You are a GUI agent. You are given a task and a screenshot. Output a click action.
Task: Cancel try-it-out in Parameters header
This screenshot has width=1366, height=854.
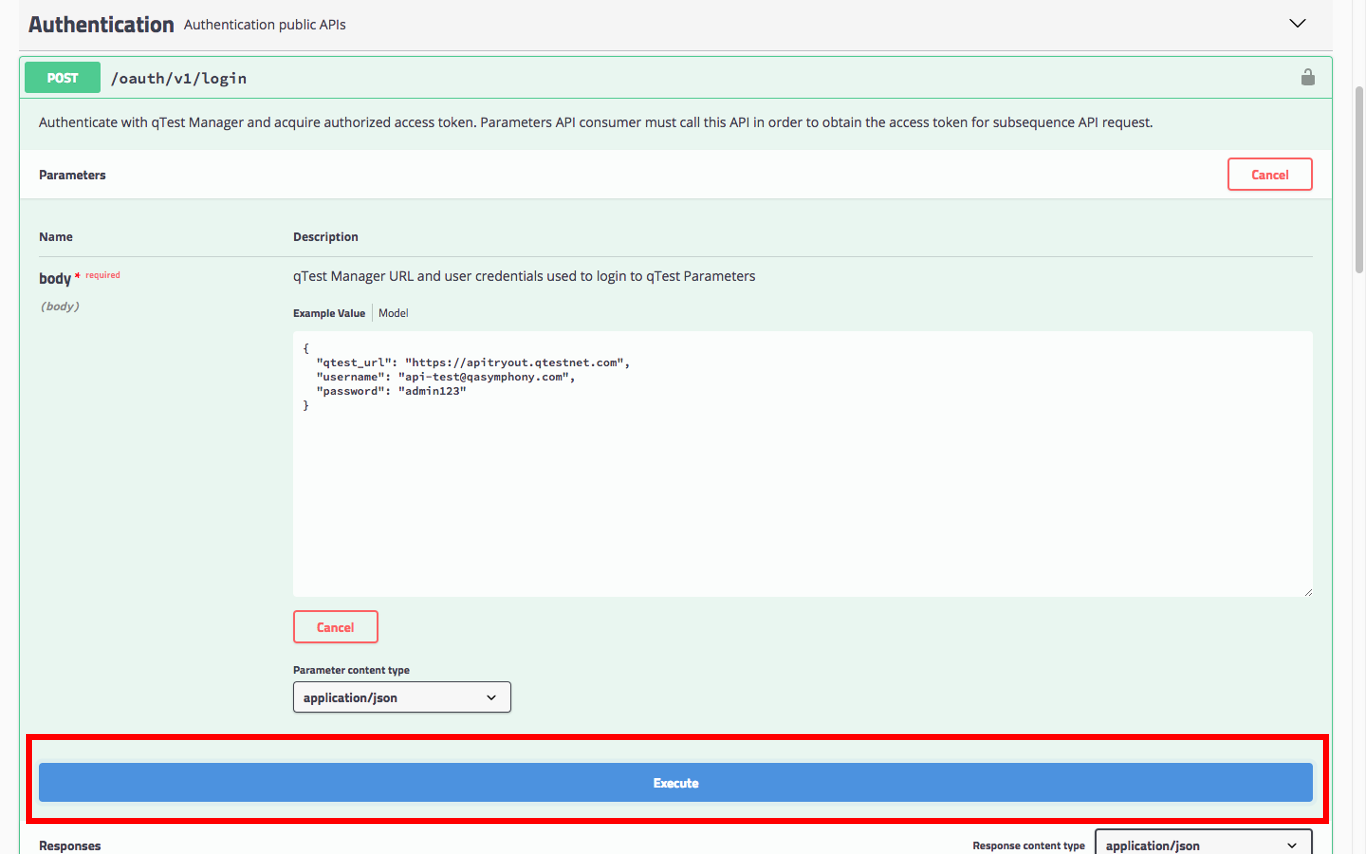(1270, 174)
